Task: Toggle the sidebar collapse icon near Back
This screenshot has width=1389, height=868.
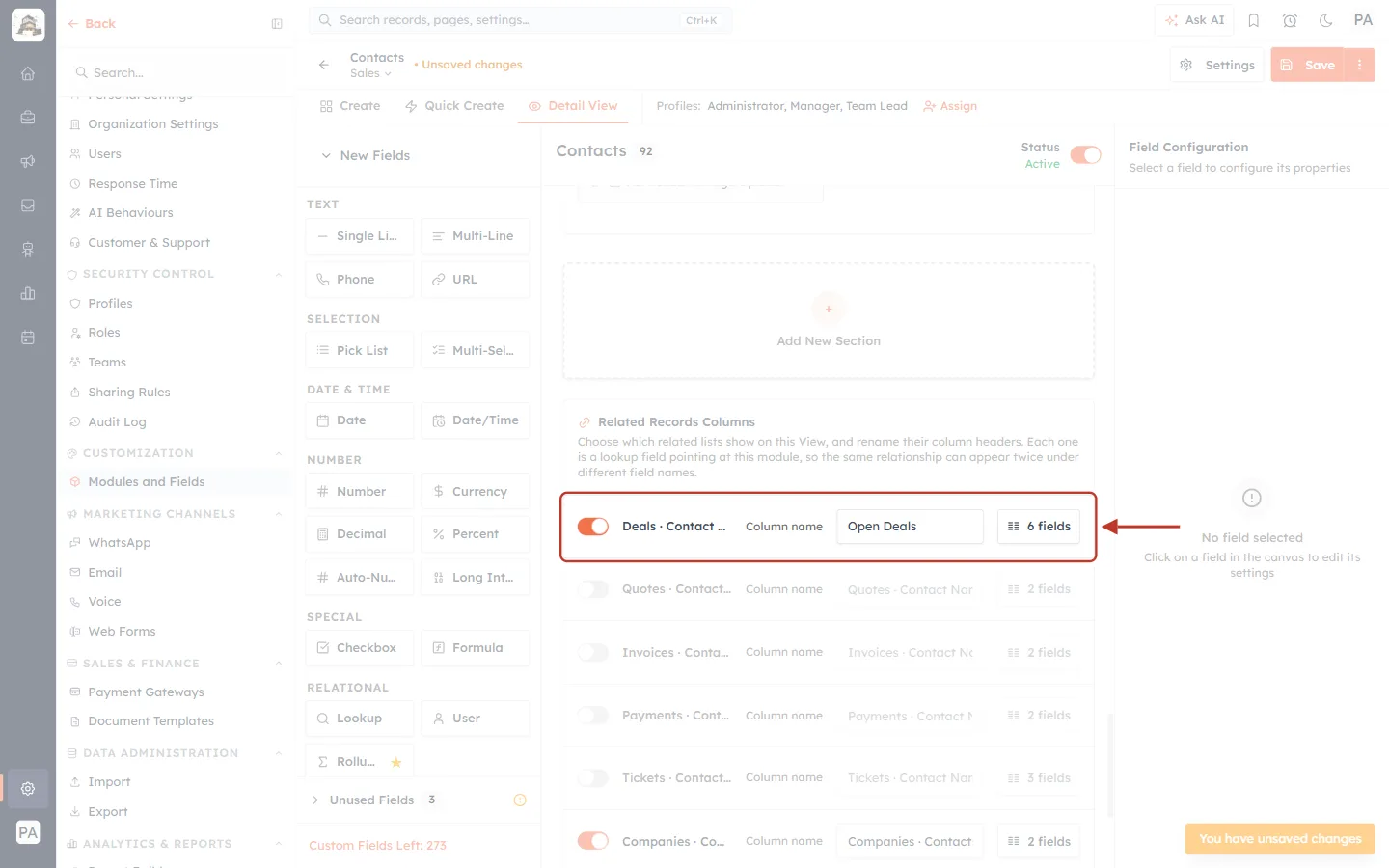Action: (x=277, y=24)
